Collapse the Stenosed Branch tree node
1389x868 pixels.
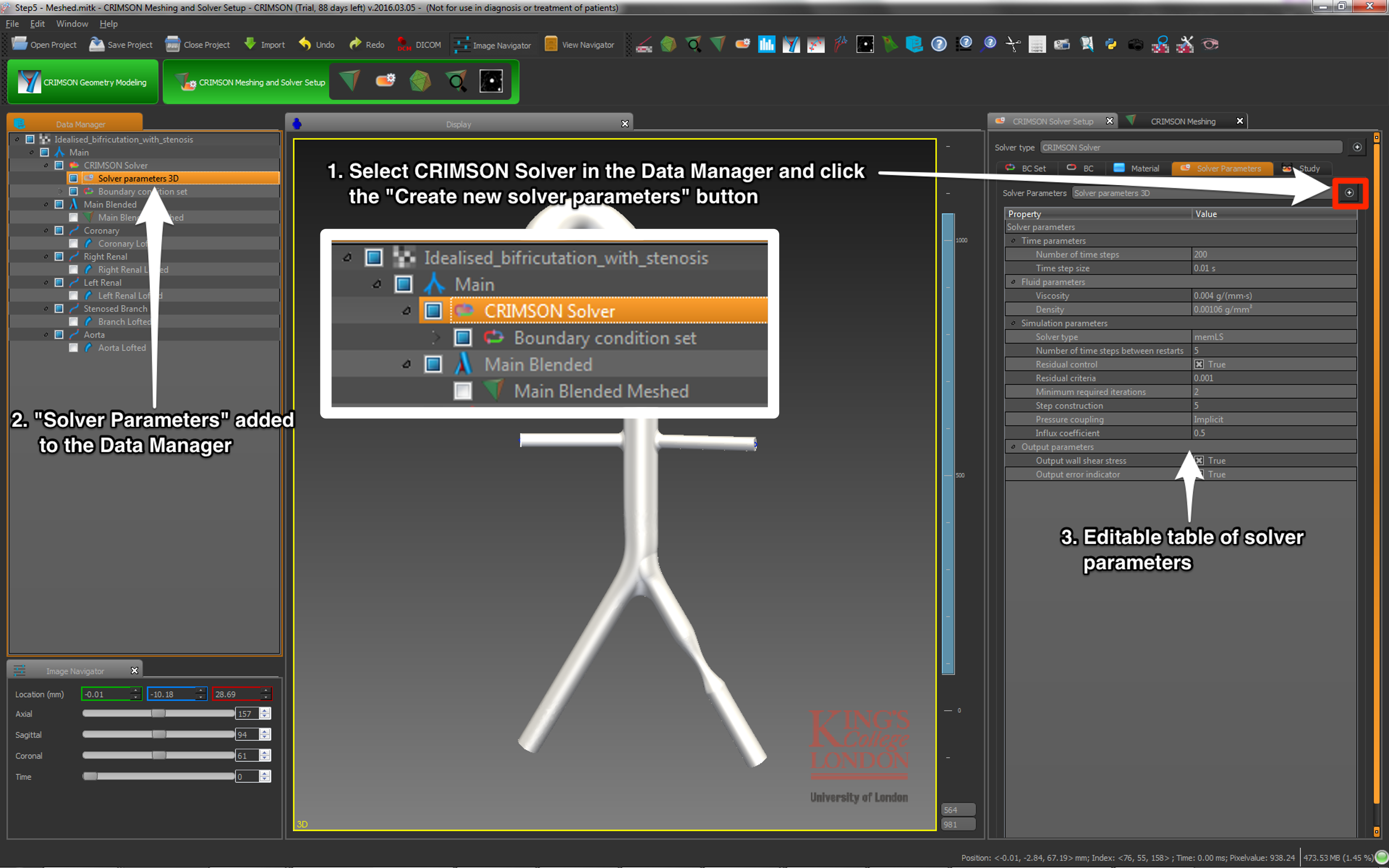[x=46, y=309]
